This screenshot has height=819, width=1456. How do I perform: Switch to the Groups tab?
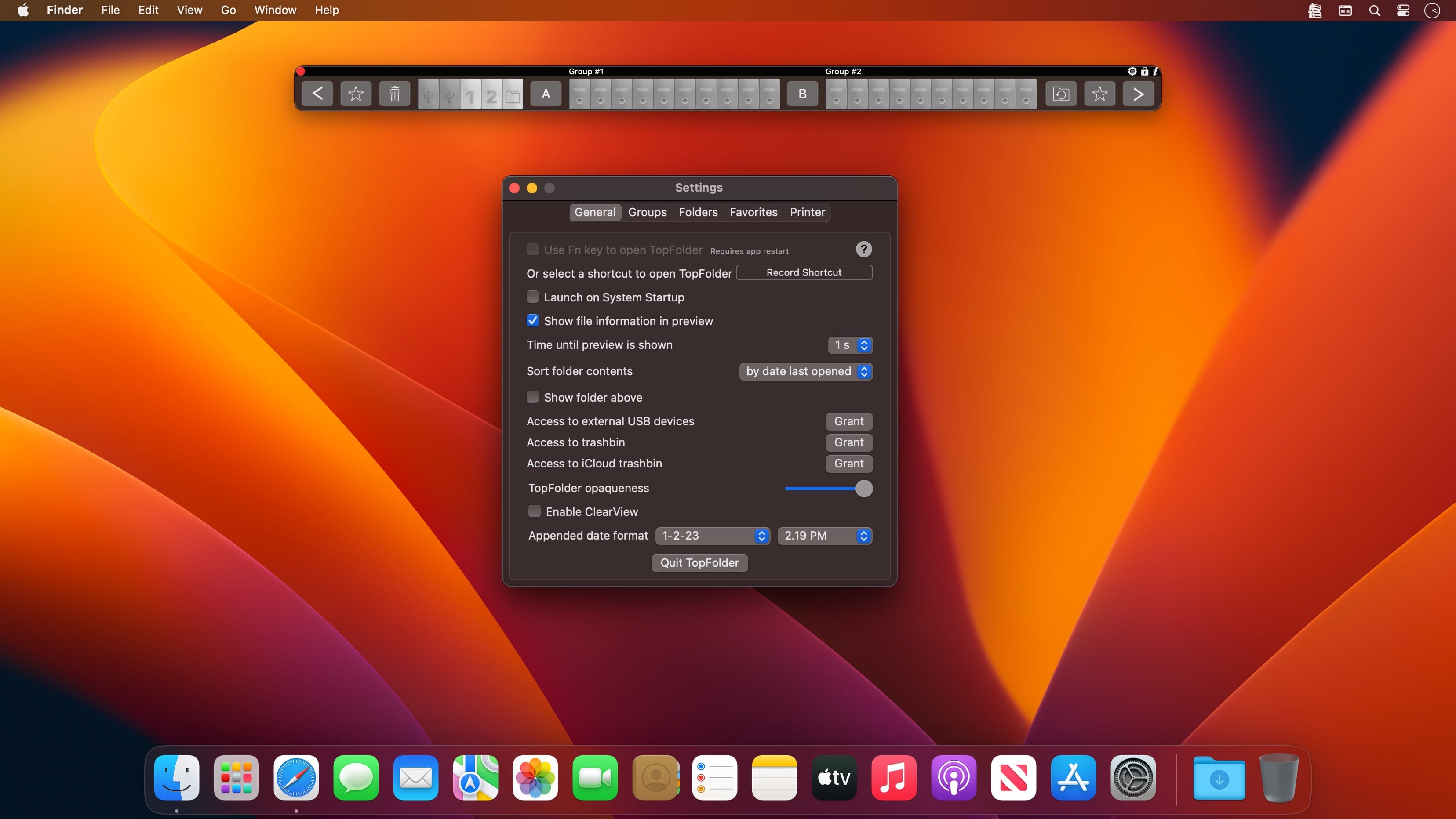(x=647, y=212)
